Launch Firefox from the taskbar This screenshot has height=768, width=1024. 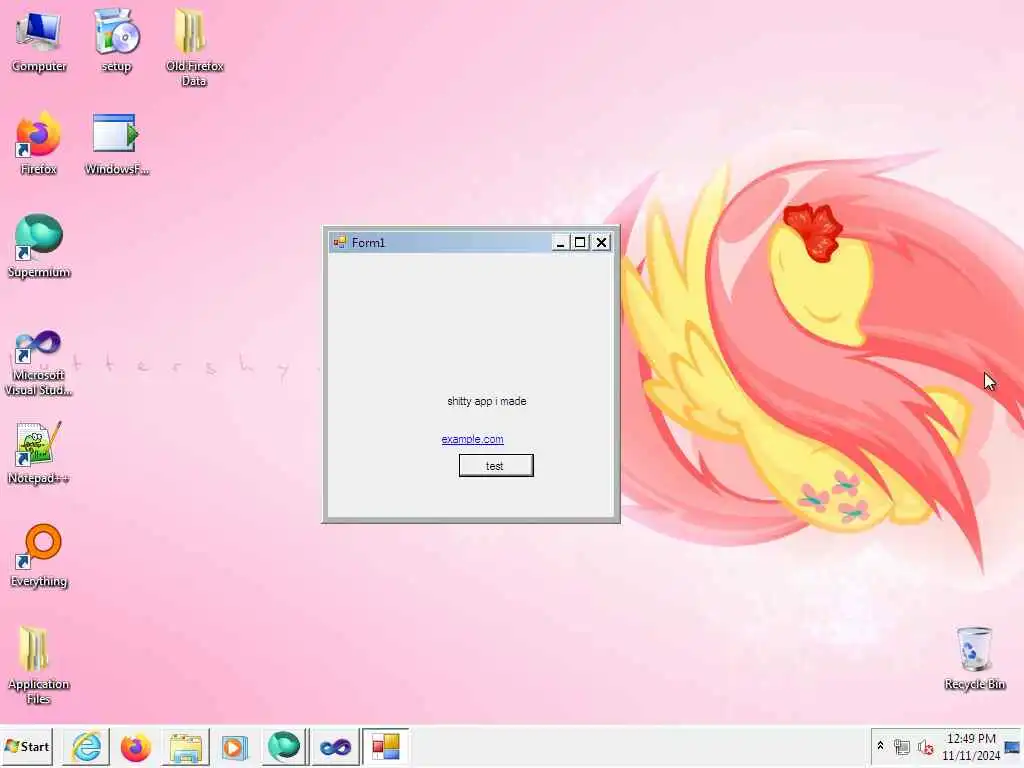[x=135, y=746]
